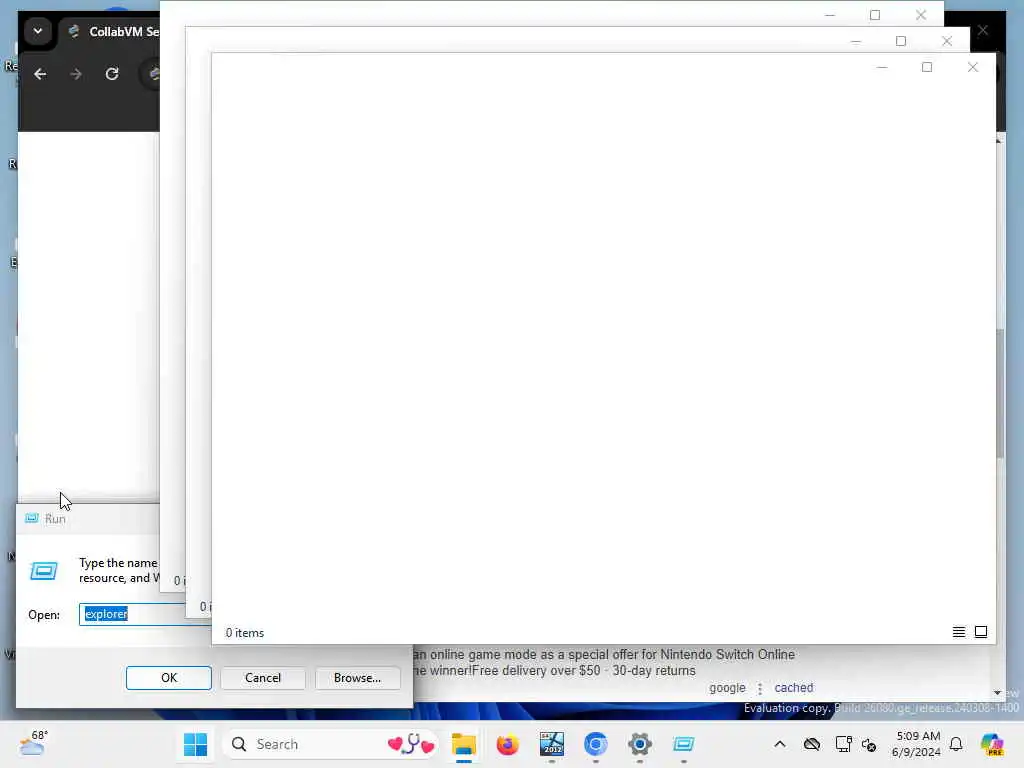
Task: Open the weather widget showing 68°
Action: click(33, 744)
